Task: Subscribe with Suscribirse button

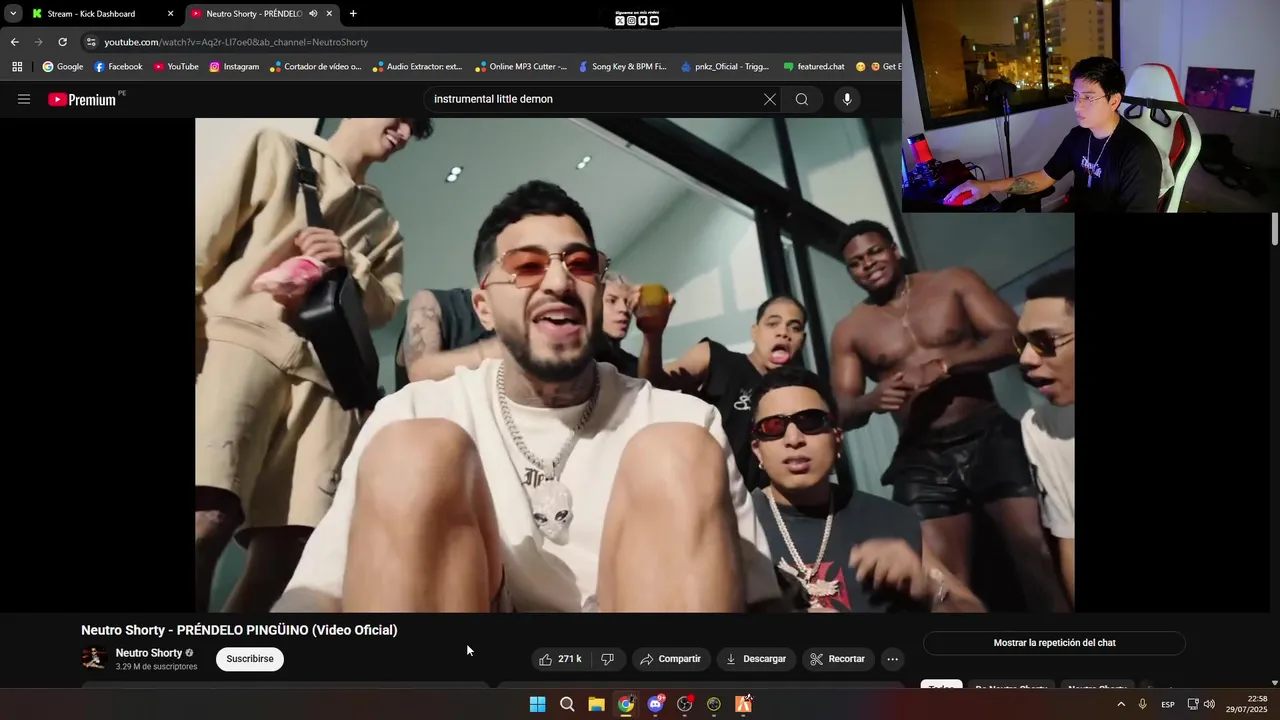Action: coord(250,659)
